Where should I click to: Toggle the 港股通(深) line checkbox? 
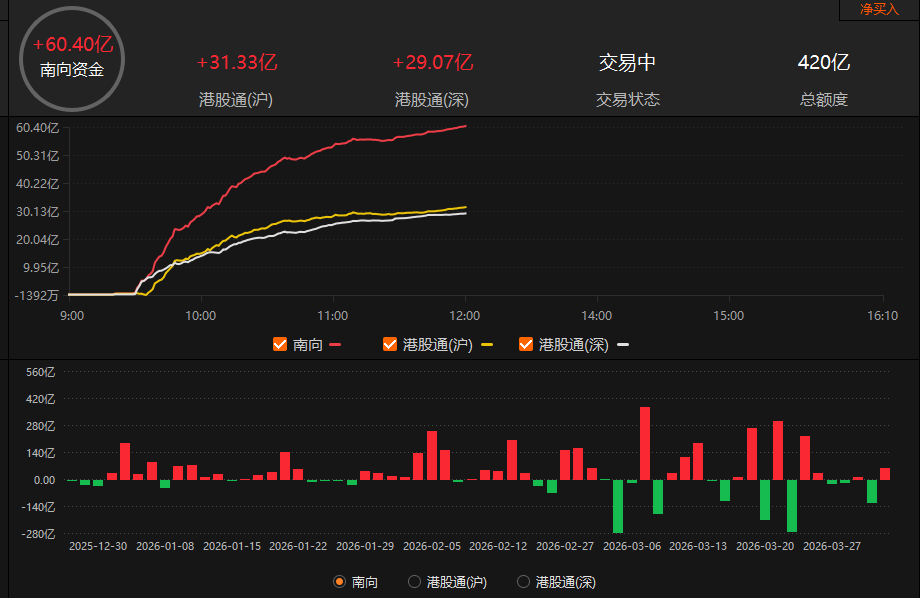click(x=526, y=345)
